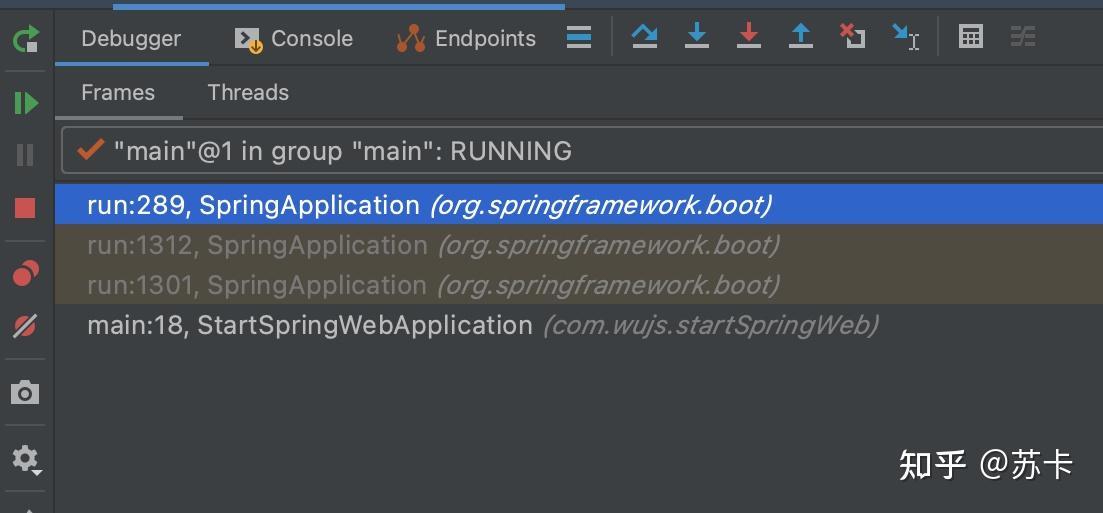Screen dimensions: 1103x513
Task: Step over to next line
Action: click(644, 36)
